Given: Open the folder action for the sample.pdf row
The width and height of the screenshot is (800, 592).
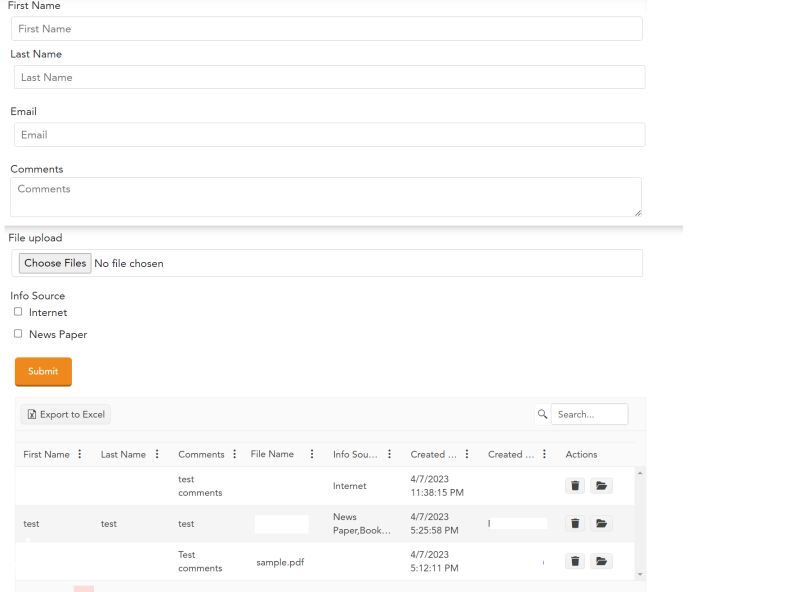Looking at the screenshot, I should point(601,561).
